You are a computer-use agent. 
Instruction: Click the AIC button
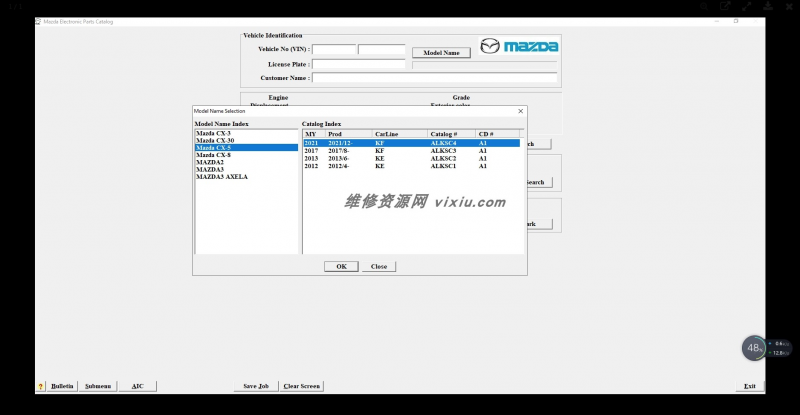(138, 386)
